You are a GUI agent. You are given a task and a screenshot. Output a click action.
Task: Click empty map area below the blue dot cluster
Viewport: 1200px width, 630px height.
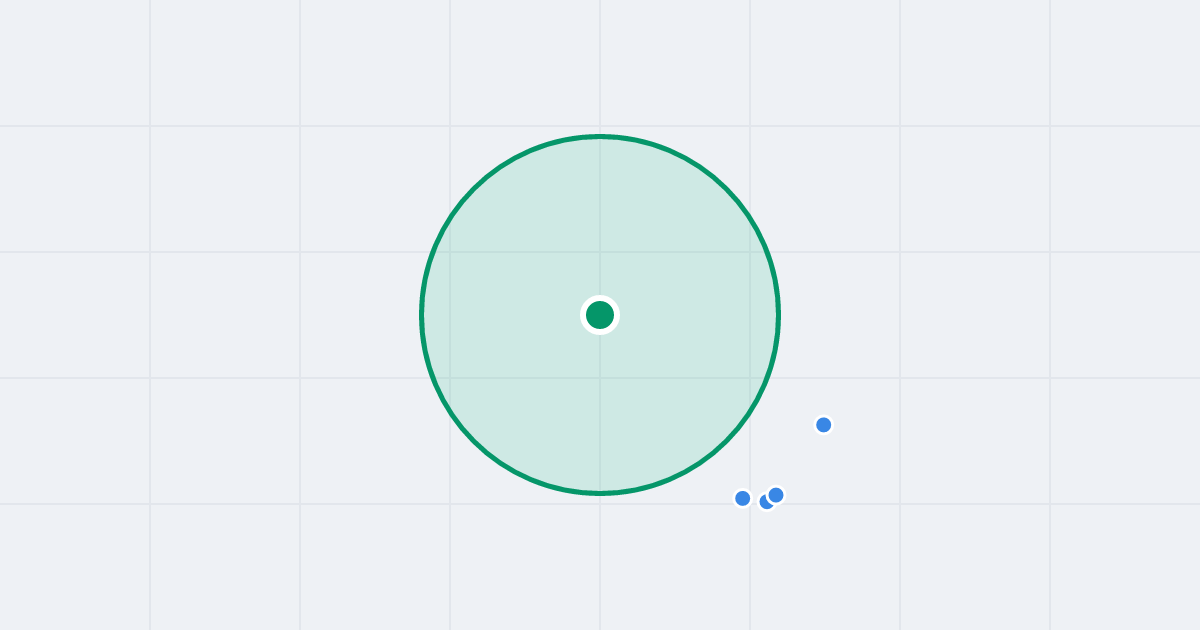760,570
